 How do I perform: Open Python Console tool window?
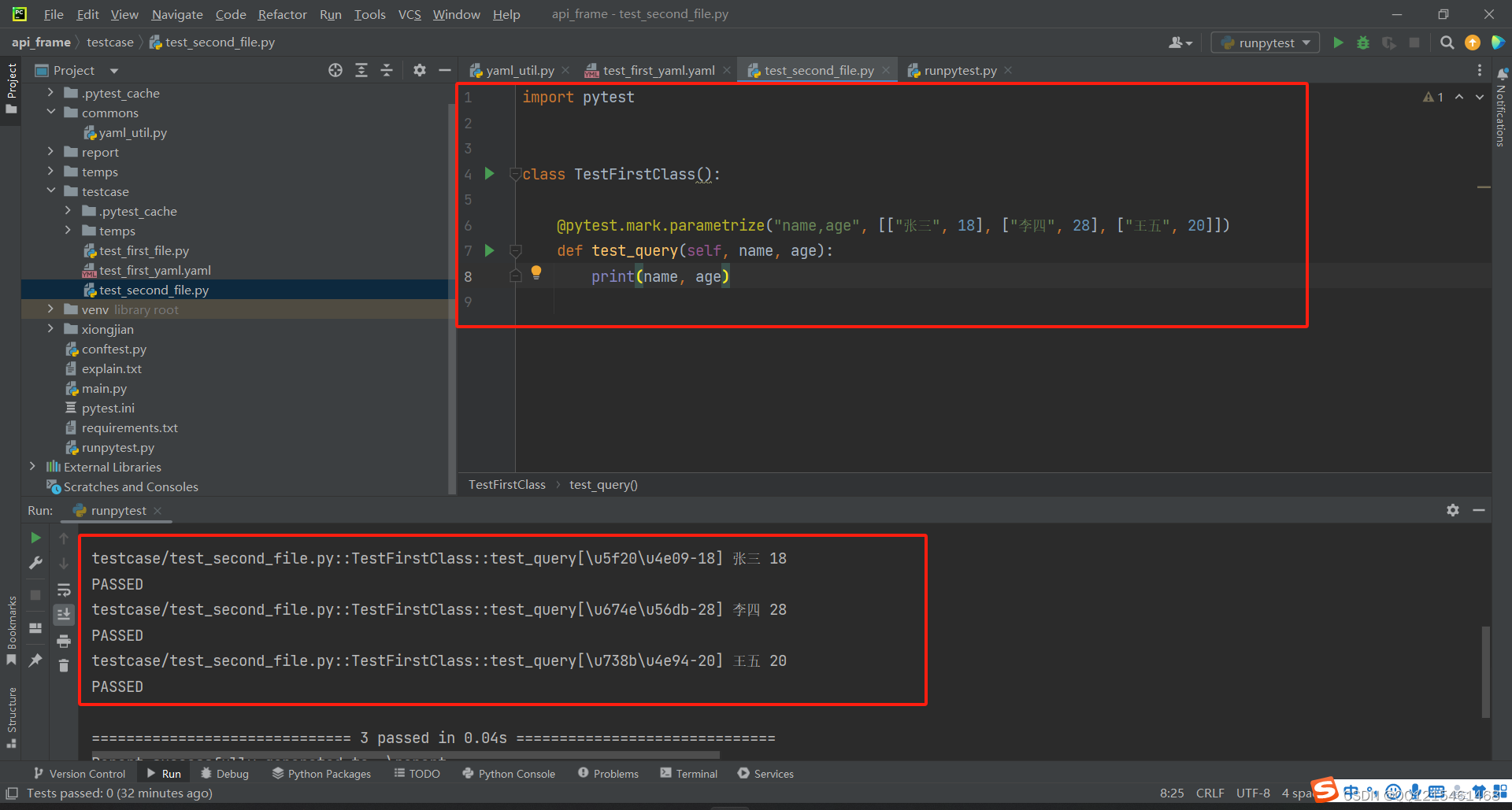[x=509, y=774]
